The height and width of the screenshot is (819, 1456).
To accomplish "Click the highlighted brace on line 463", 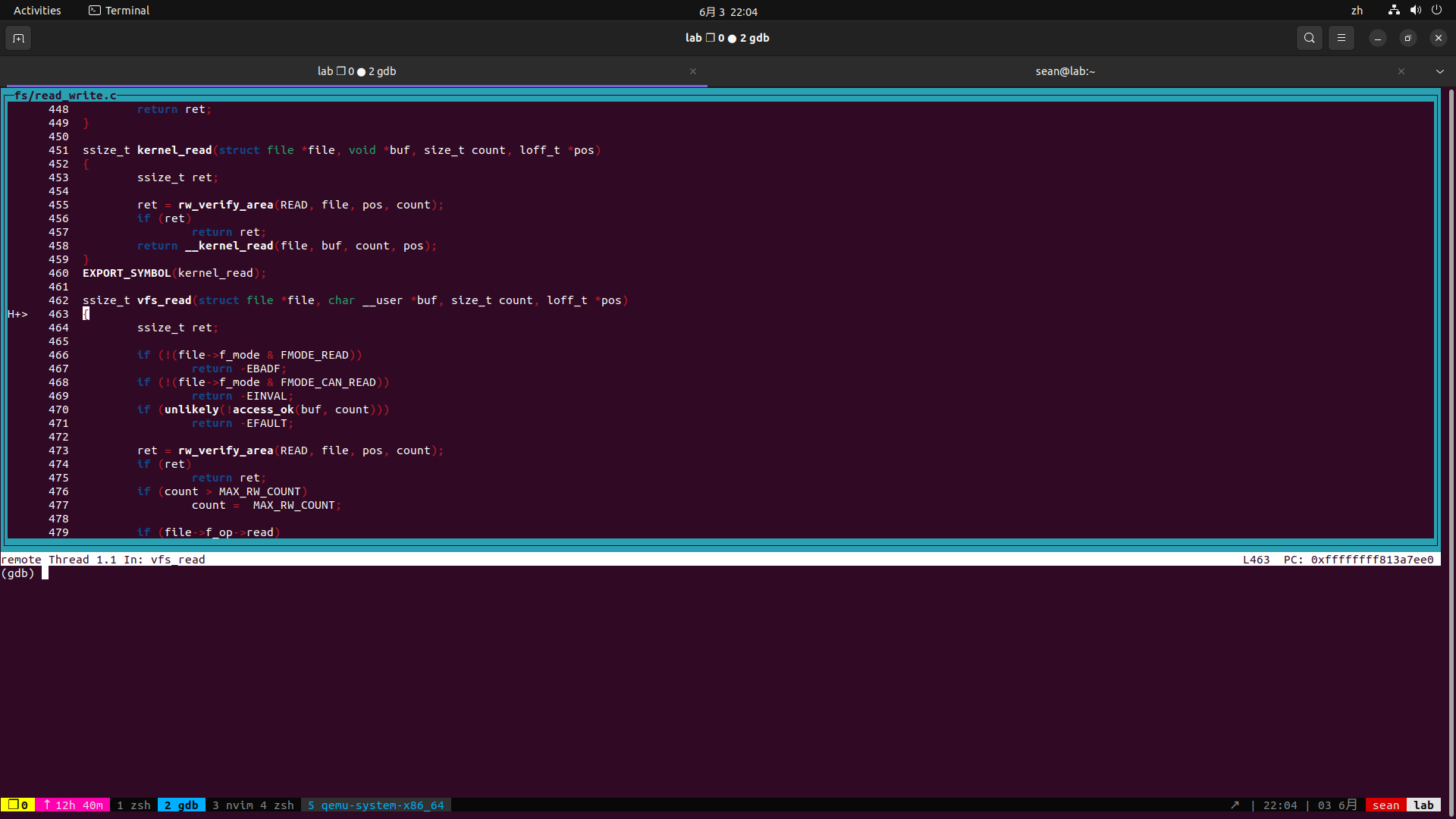I will (x=86, y=314).
